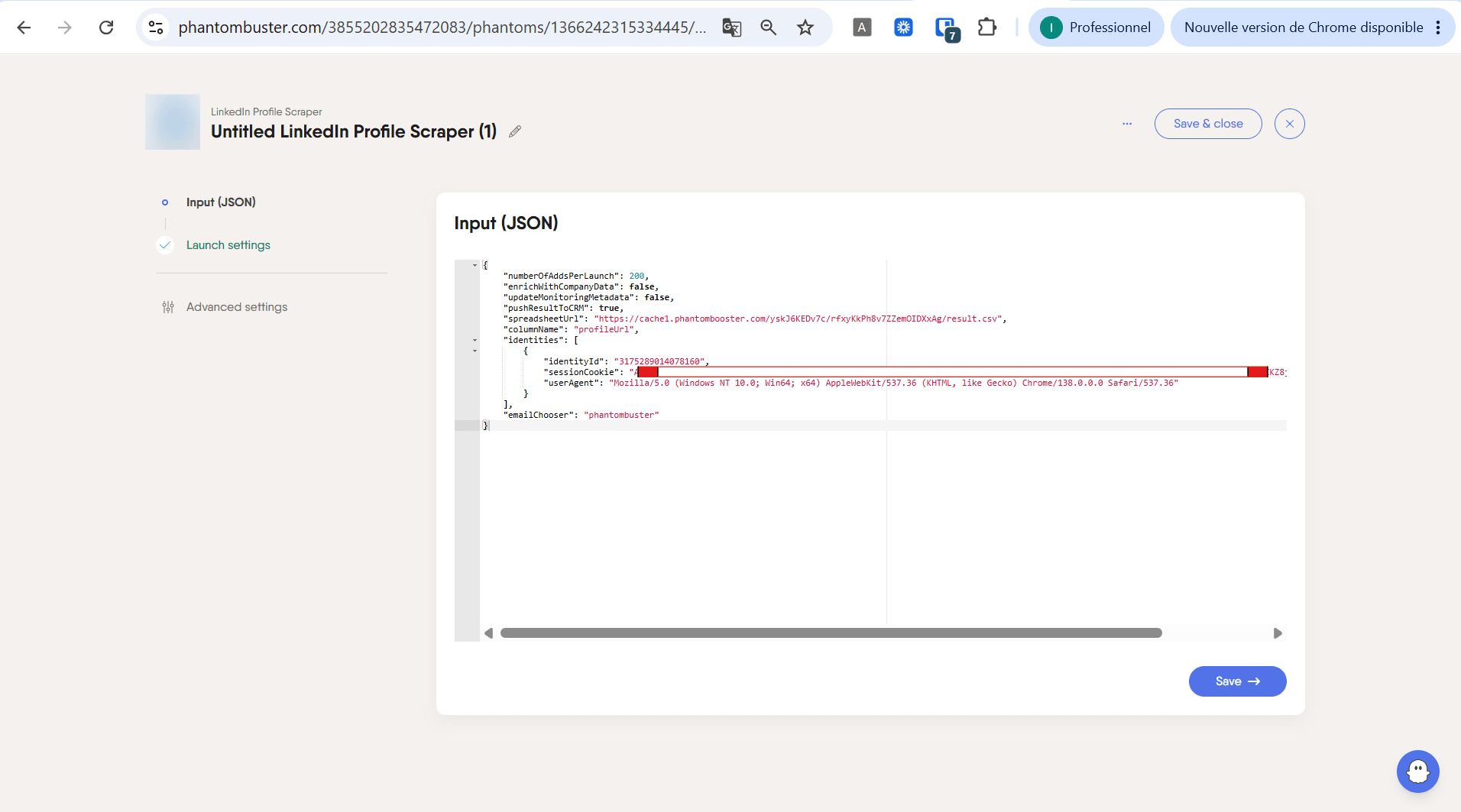Click the updateMonitoringMetadata line

pyautogui.click(x=588, y=298)
